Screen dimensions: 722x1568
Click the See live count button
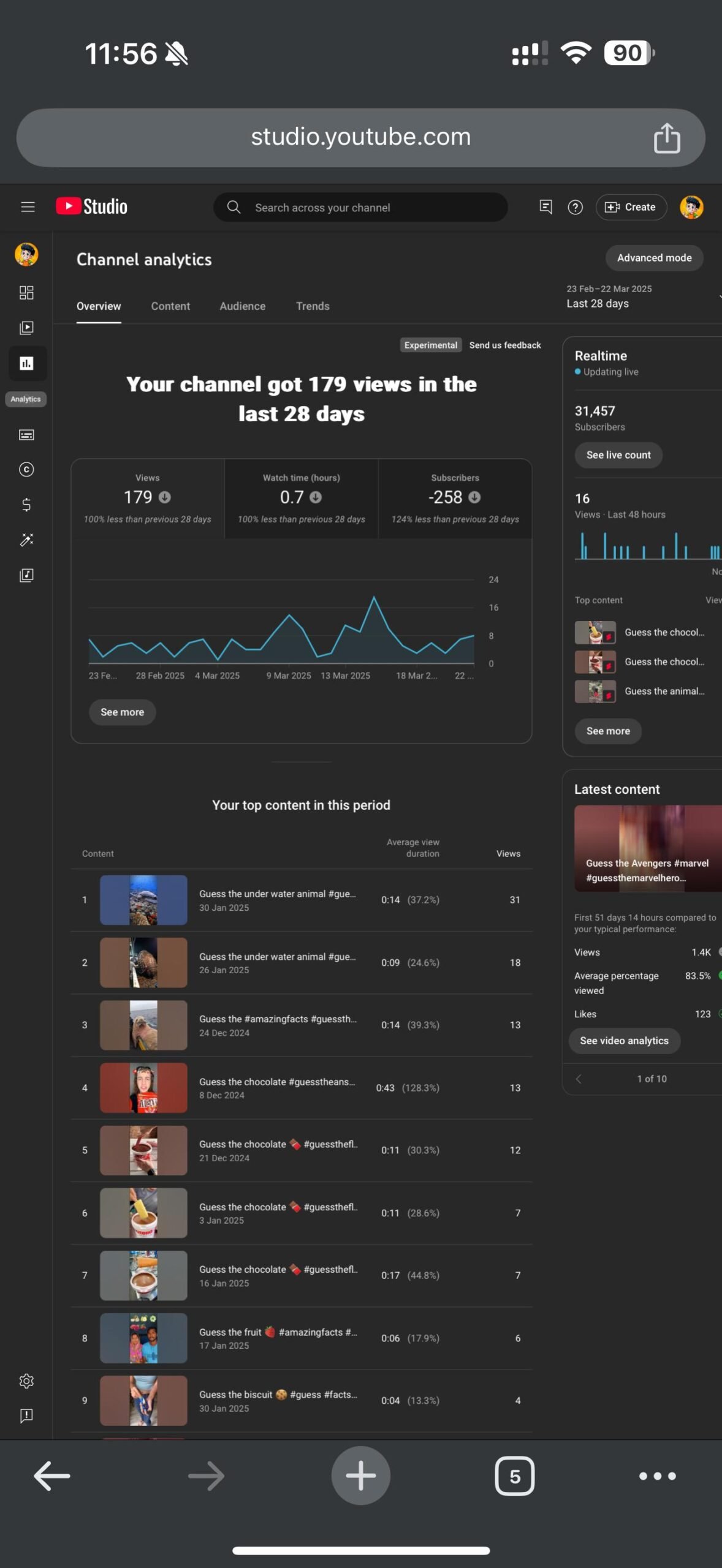coord(618,455)
